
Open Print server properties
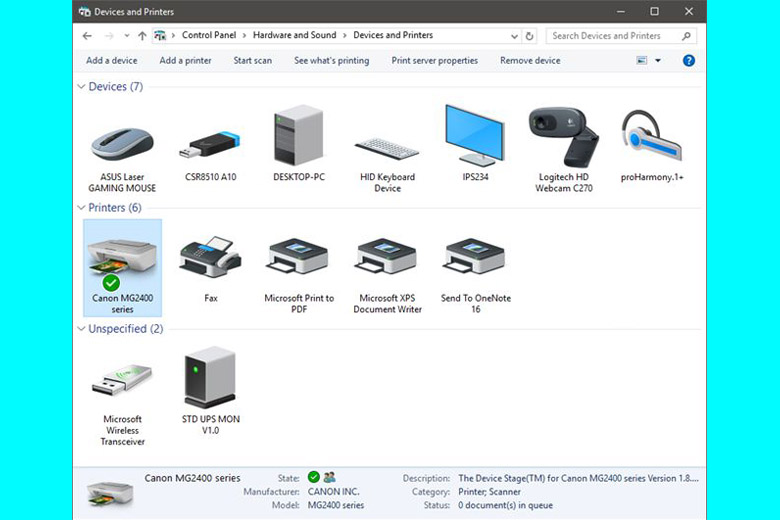pos(434,61)
